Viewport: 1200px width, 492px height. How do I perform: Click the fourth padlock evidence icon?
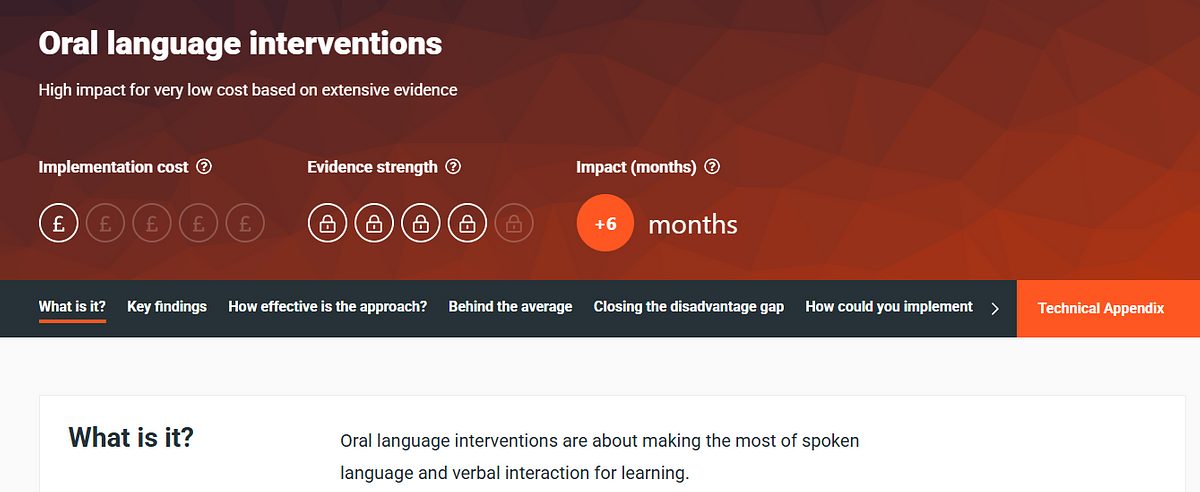(x=467, y=224)
